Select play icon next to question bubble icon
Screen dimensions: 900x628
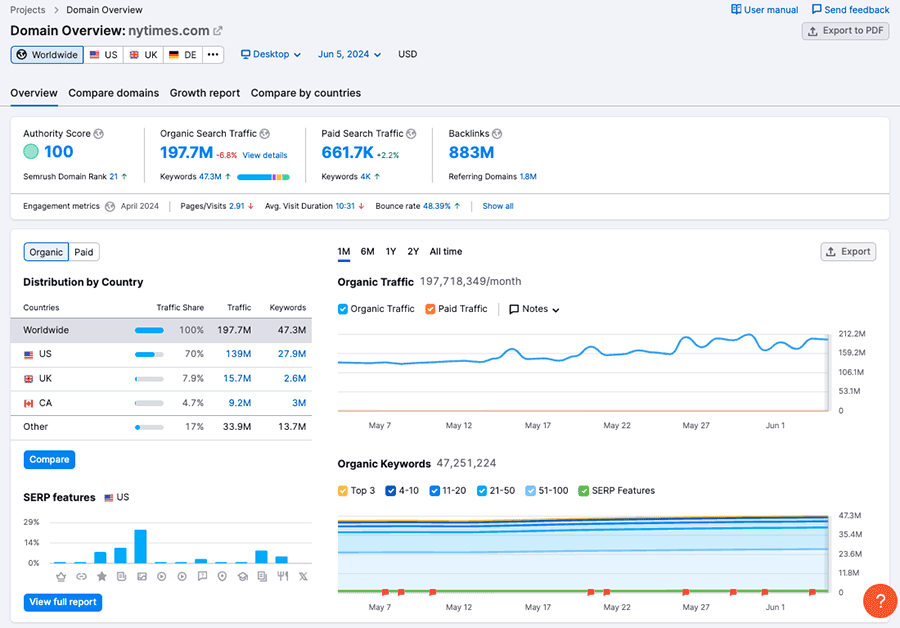click(x=182, y=576)
